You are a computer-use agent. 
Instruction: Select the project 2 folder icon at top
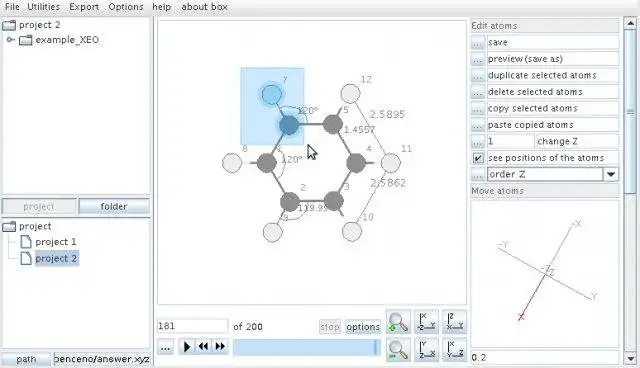[9, 25]
